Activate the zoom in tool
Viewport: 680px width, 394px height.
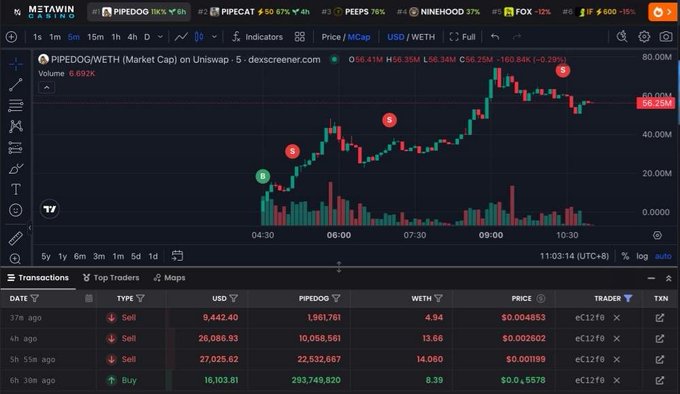[x=16, y=259]
